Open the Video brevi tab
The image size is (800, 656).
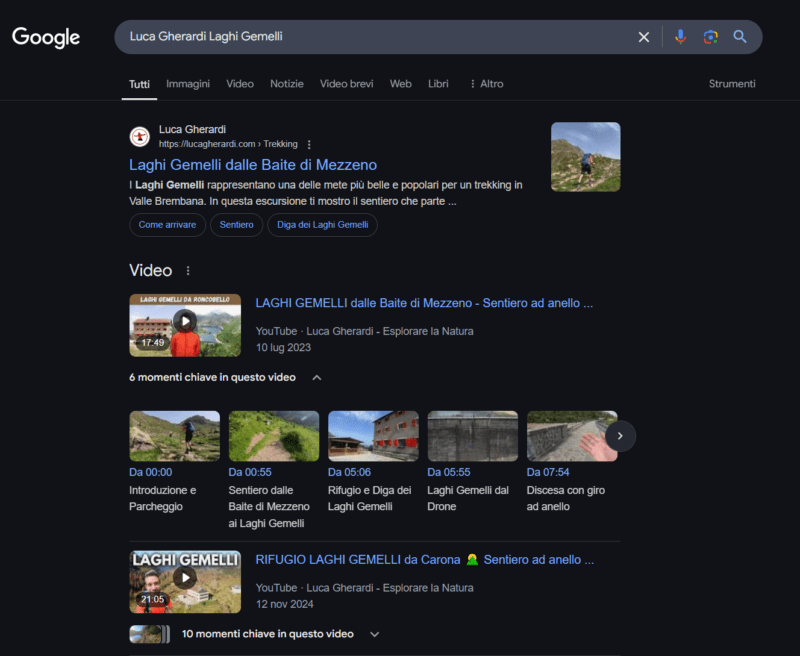point(346,84)
